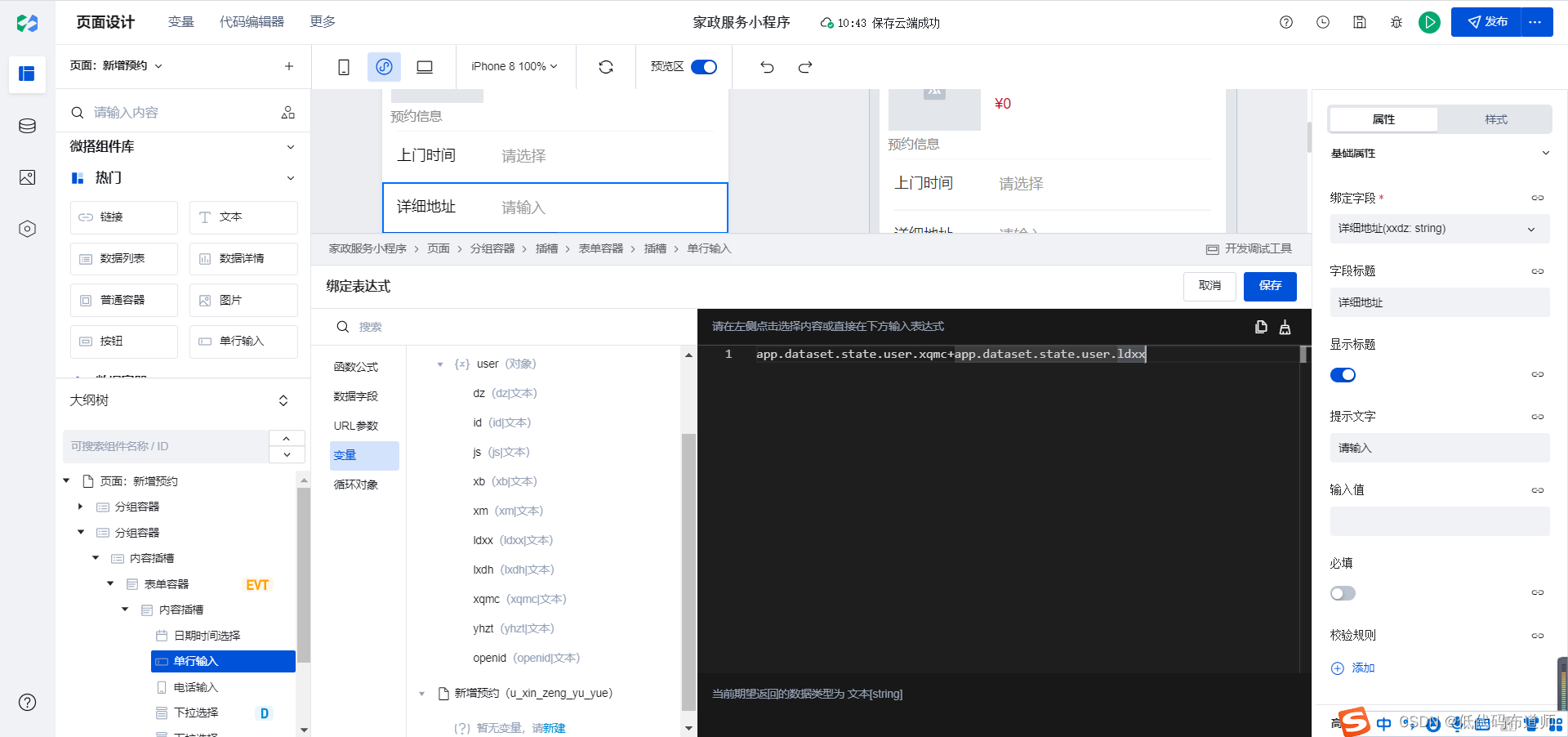Switch to the 属性 tab
This screenshot has width=1568, height=737.
(1383, 119)
